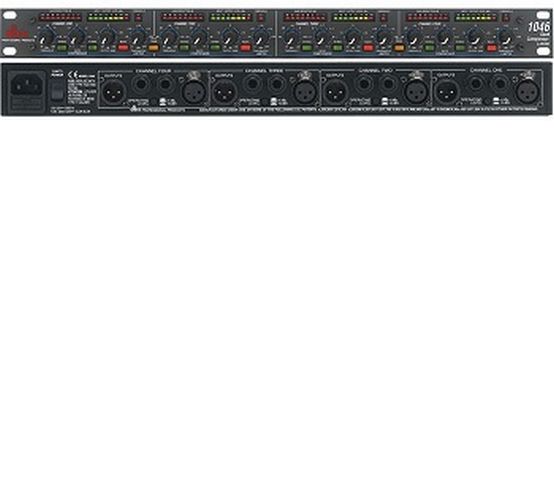Turn the Channel One Threshold knob
The width and height of the screenshot is (554, 484).
click(x=46, y=36)
